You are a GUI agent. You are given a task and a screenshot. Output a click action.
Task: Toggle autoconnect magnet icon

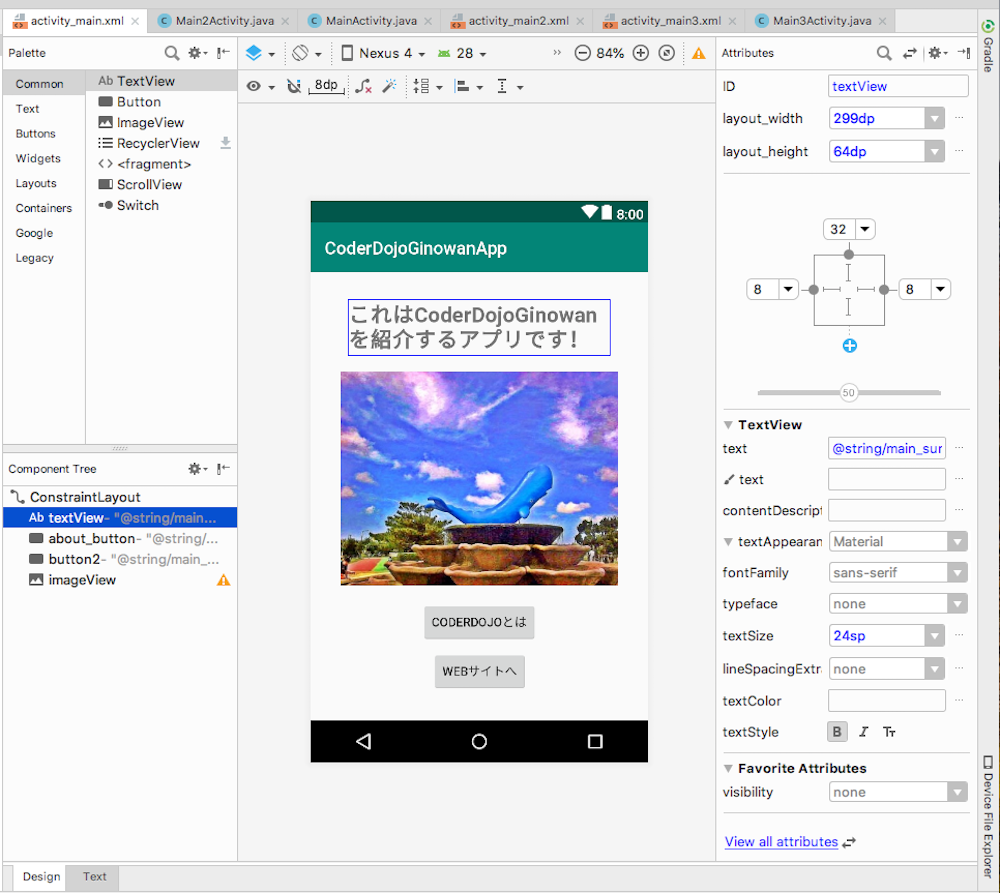[293, 86]
